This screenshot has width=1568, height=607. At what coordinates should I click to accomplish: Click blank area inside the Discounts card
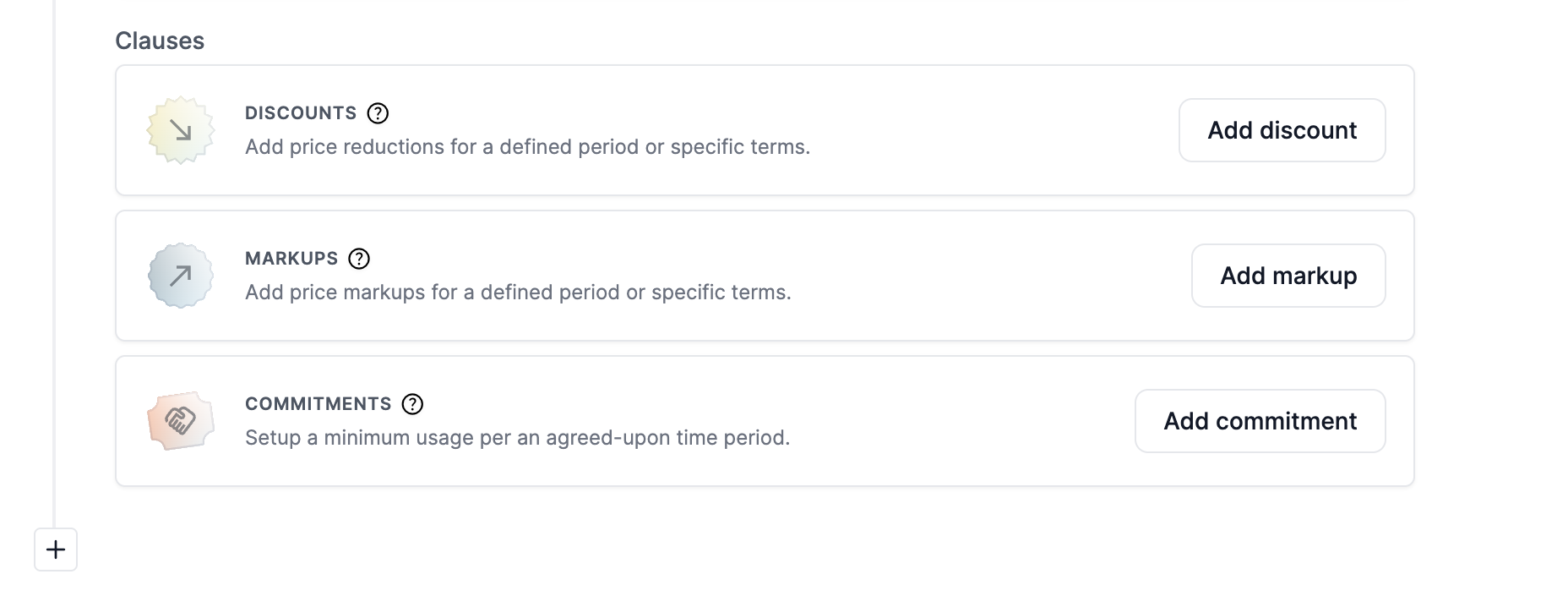(972, 130)
